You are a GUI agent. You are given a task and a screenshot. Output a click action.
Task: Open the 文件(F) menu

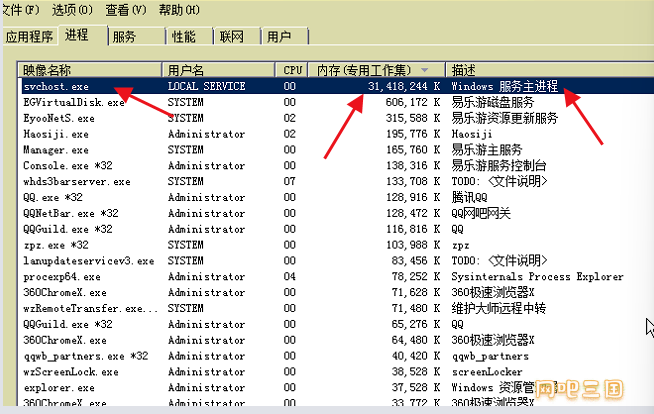coord(20,10)
